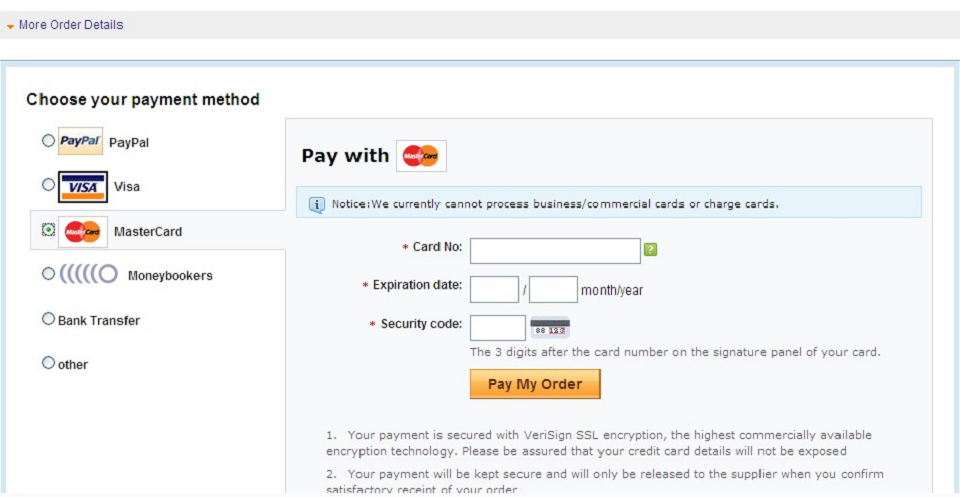Screen dimensions: 960x497
Task: Select the Moneybookers radio button
Action: click(48, 274)
